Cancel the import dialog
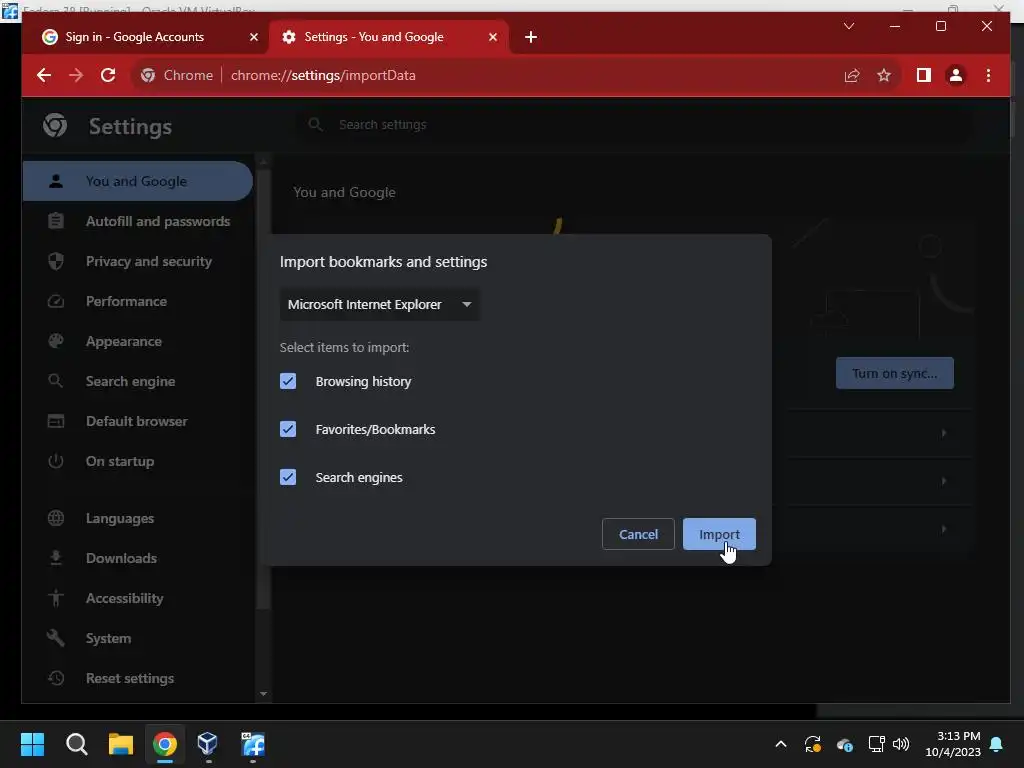The image size is (1024, 768). (x=638, y=534)
